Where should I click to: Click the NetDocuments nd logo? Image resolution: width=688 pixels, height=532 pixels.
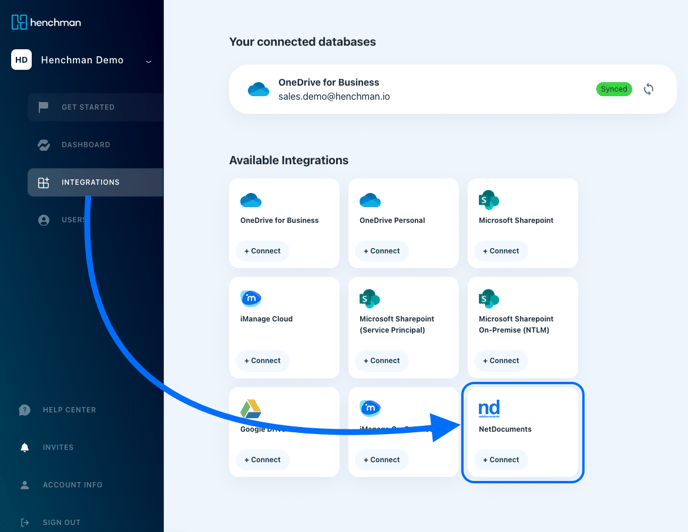(489, 408)
